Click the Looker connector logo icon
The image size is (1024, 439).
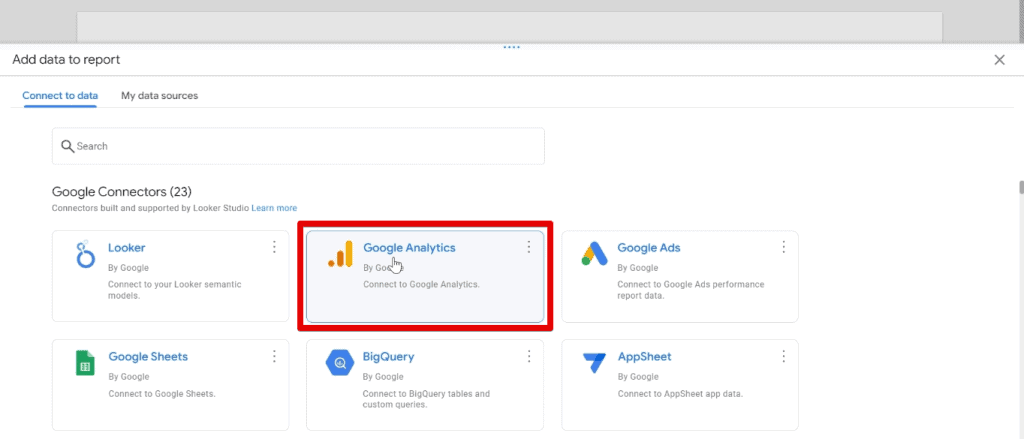(86, 255)
